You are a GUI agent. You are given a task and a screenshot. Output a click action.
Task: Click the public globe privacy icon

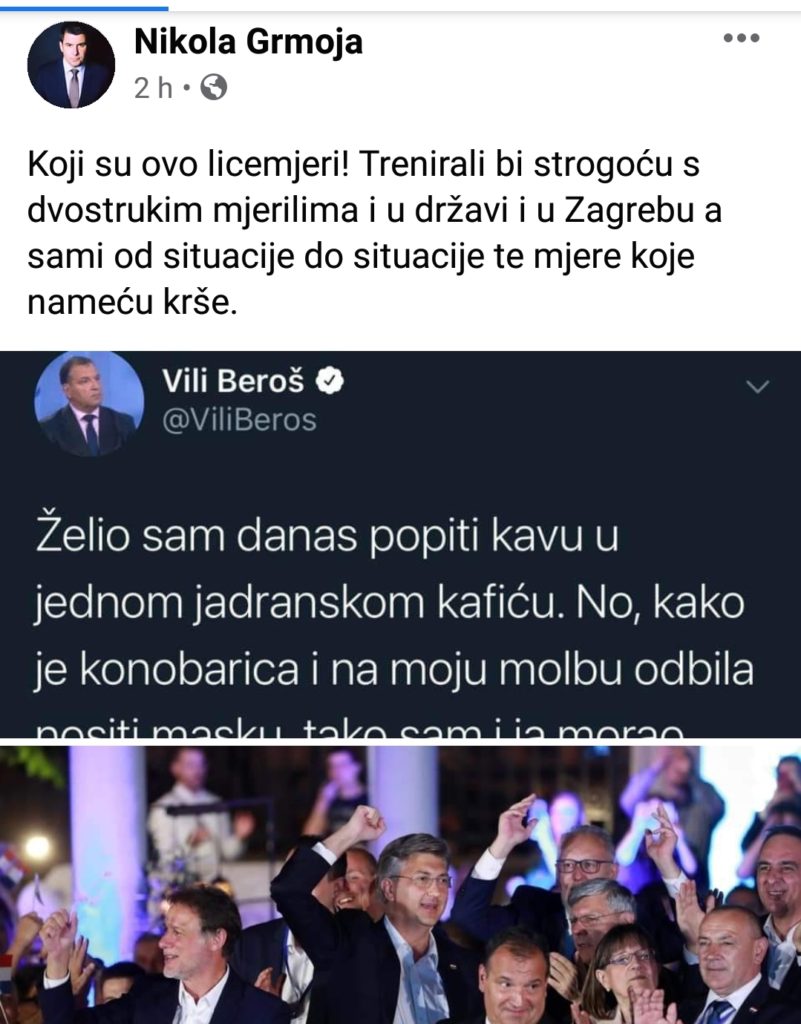[213, 87]
